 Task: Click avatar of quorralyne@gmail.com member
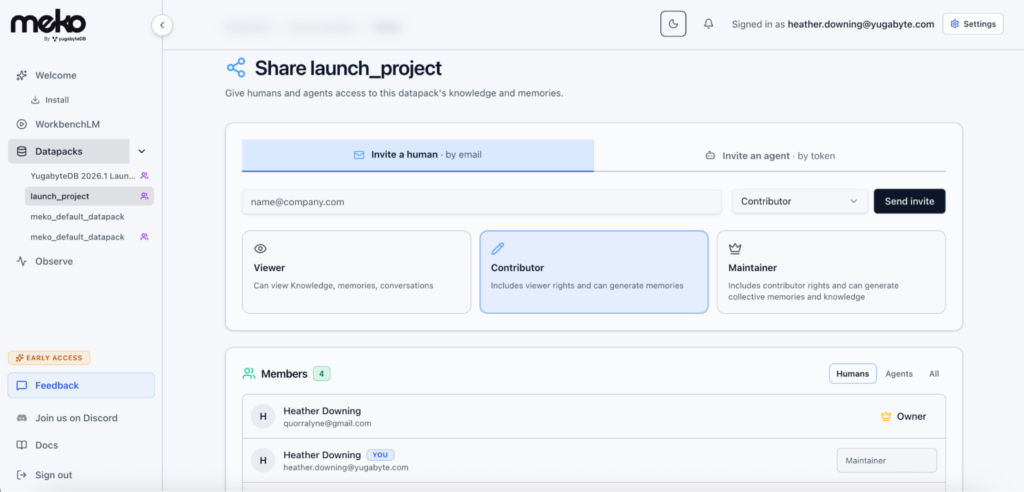pyautogui.click(x=263, y=416)
